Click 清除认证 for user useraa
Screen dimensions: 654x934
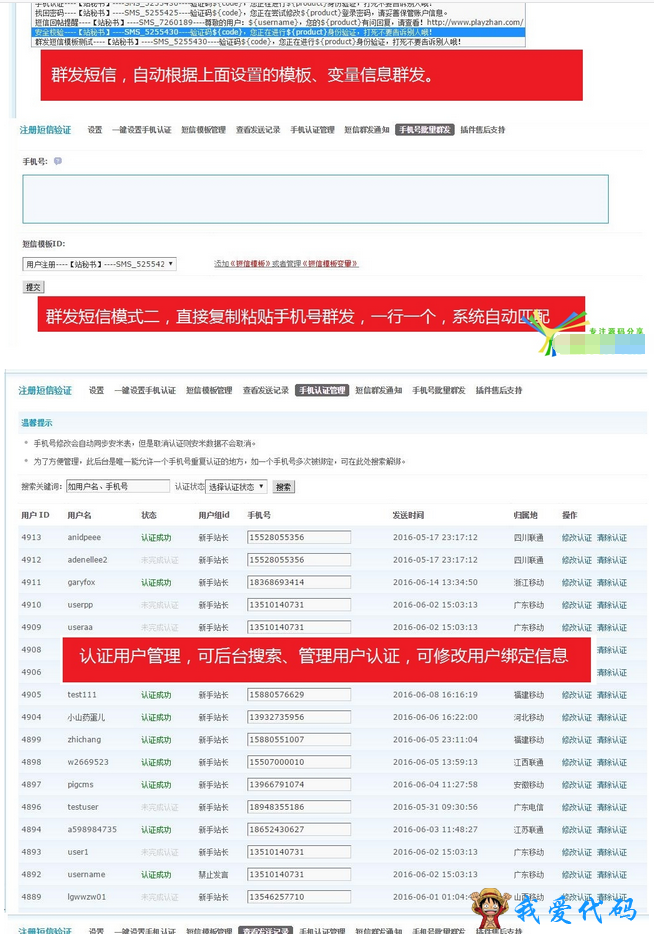[x=612, y=628]
